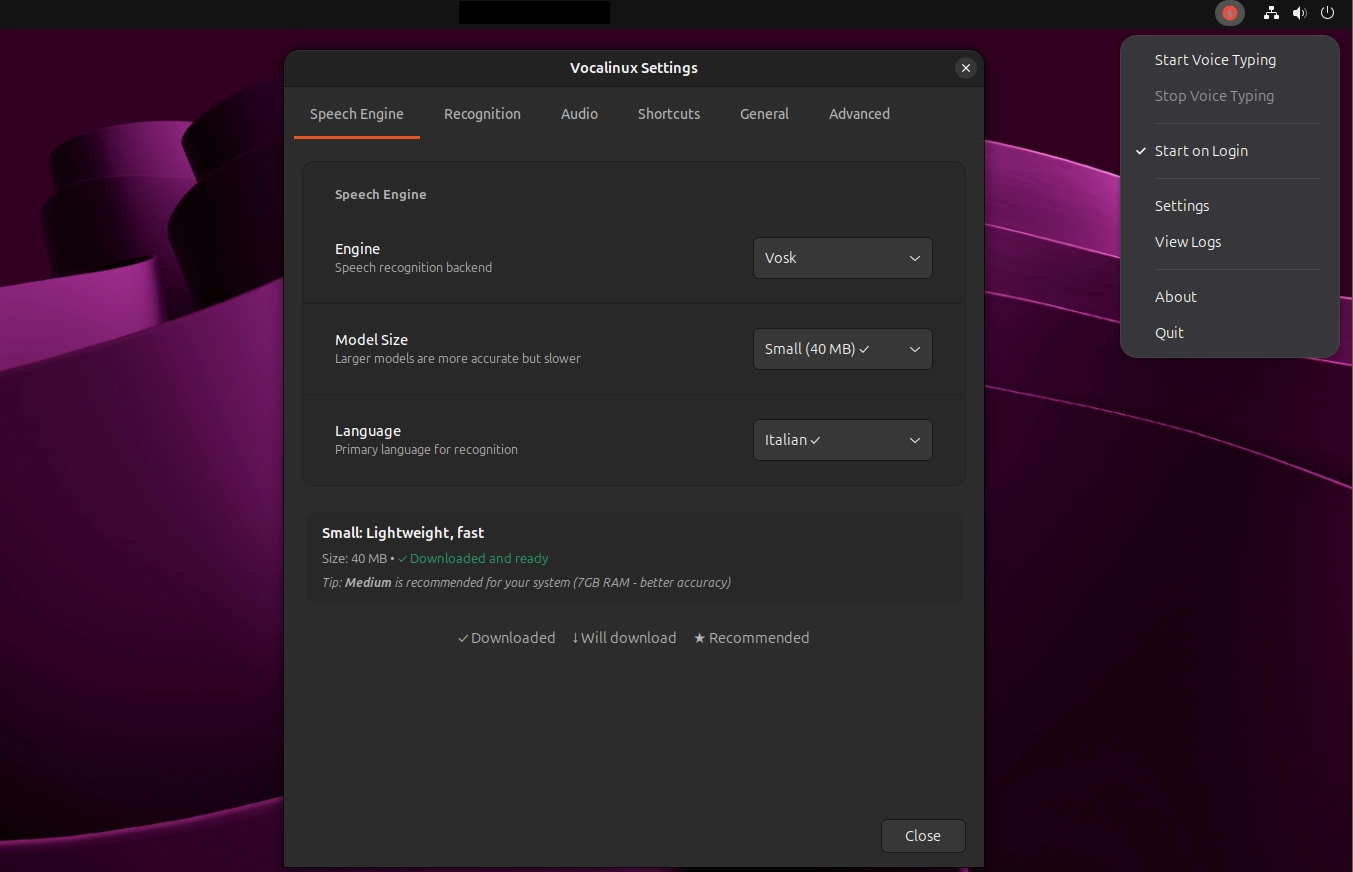Click the red Vocalinux tray indicator icon
This screenshot has height=872, width=1353.
click(x=1230, y=13)
